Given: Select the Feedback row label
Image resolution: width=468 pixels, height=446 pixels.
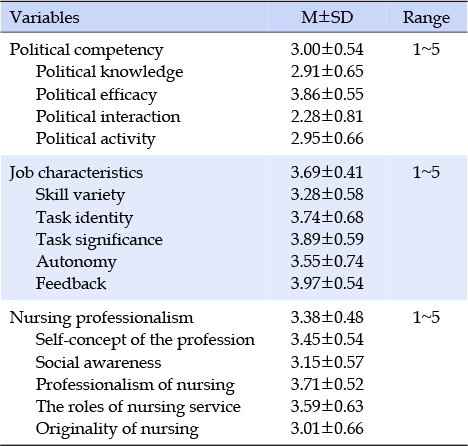Looking at the screenshot, I should pos(71,284).
